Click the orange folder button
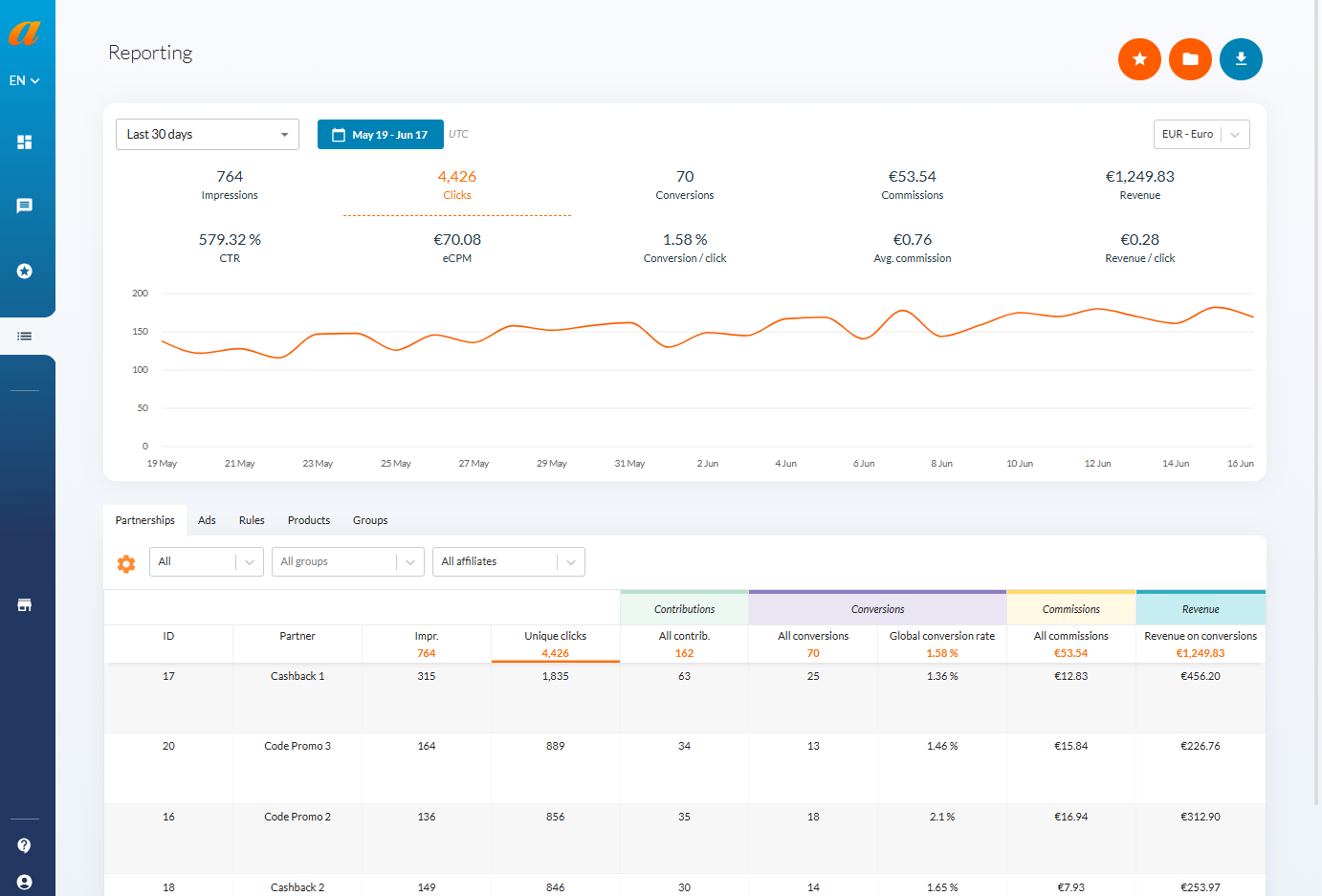This screenshot has width=1322, height=896. pyautogui.click(x=1190, y=59)
